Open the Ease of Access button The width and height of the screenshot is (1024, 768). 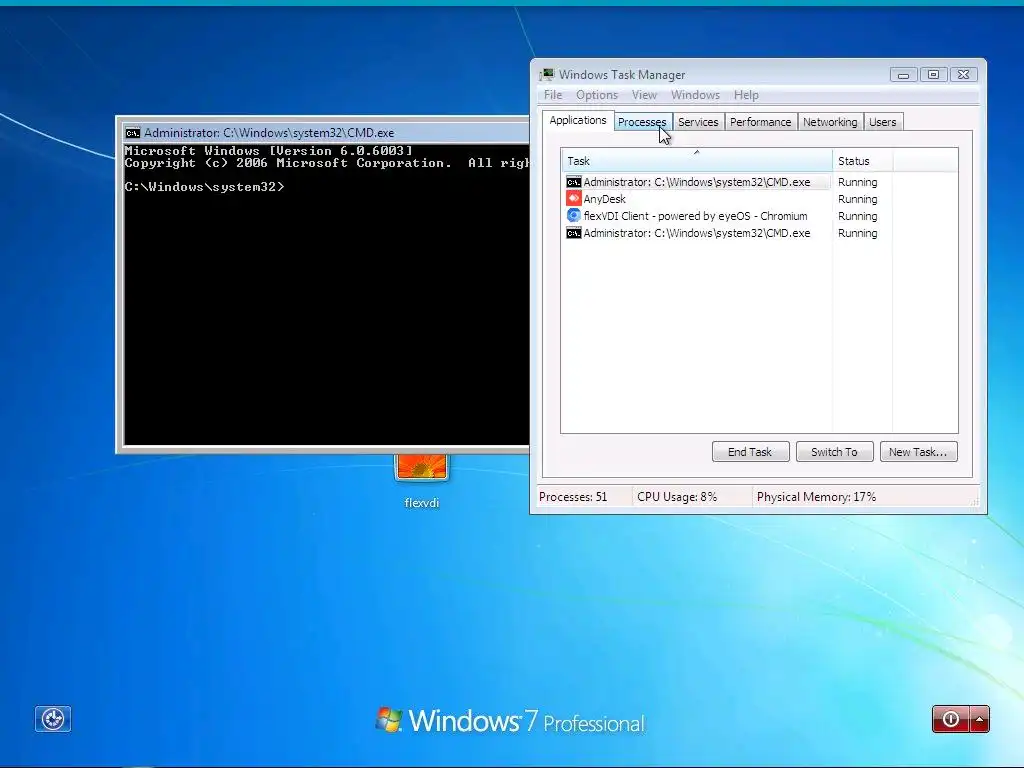pos(53,719)
